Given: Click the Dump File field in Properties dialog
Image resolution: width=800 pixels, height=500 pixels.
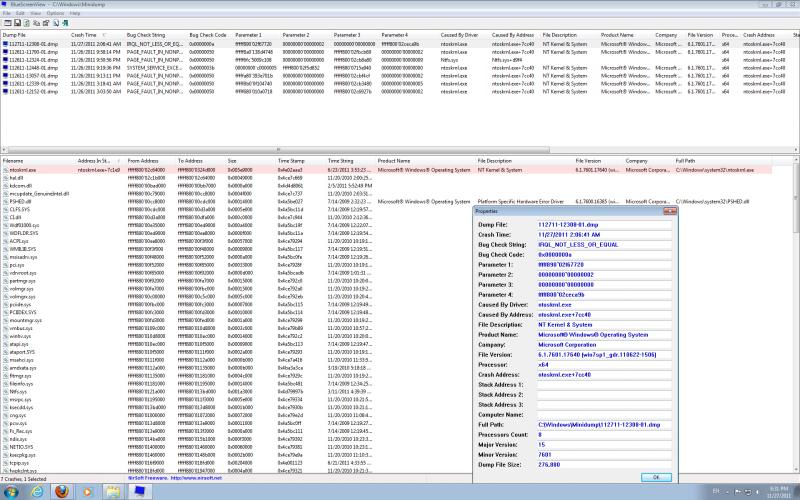Looking at the screenshot, I should click(x=604, y=224).
